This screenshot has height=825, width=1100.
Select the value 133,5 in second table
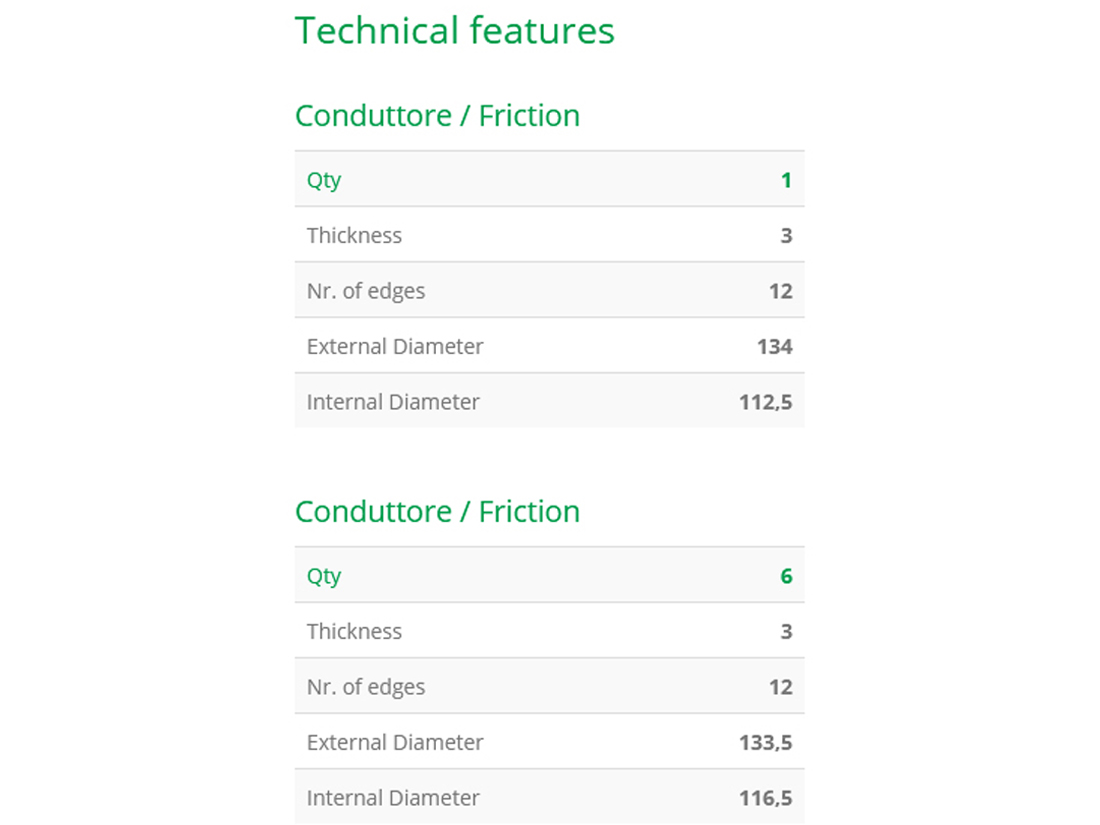[765, 742]
